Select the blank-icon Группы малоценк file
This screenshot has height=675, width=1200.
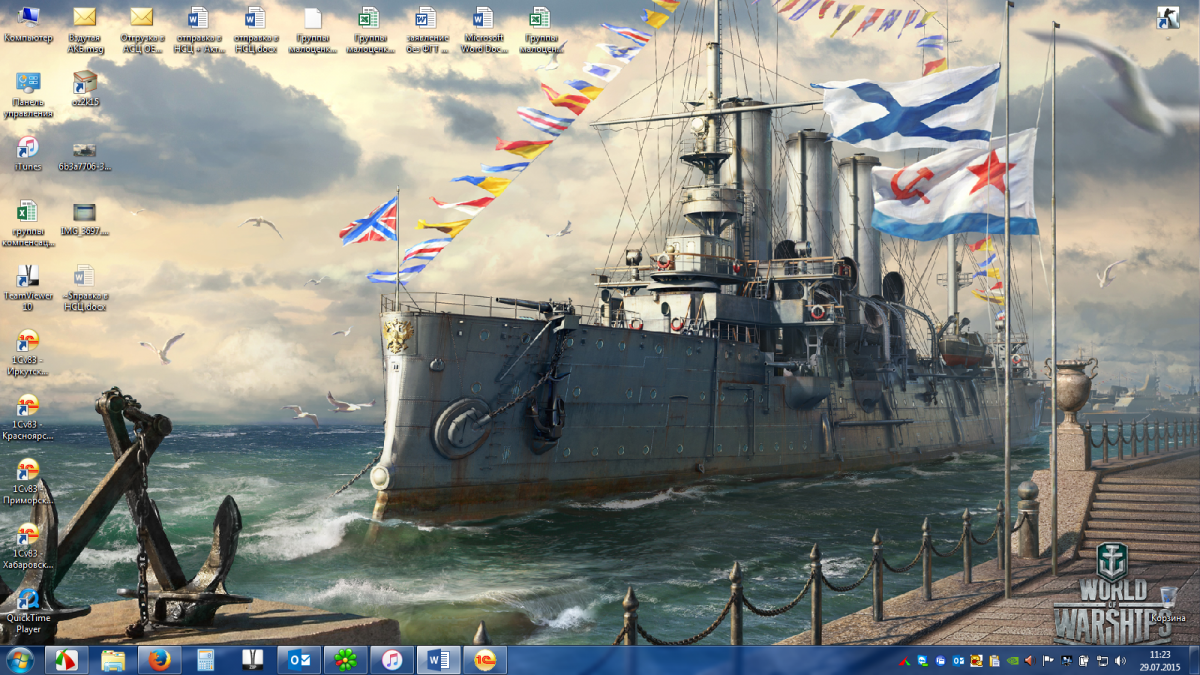point(312,29)
